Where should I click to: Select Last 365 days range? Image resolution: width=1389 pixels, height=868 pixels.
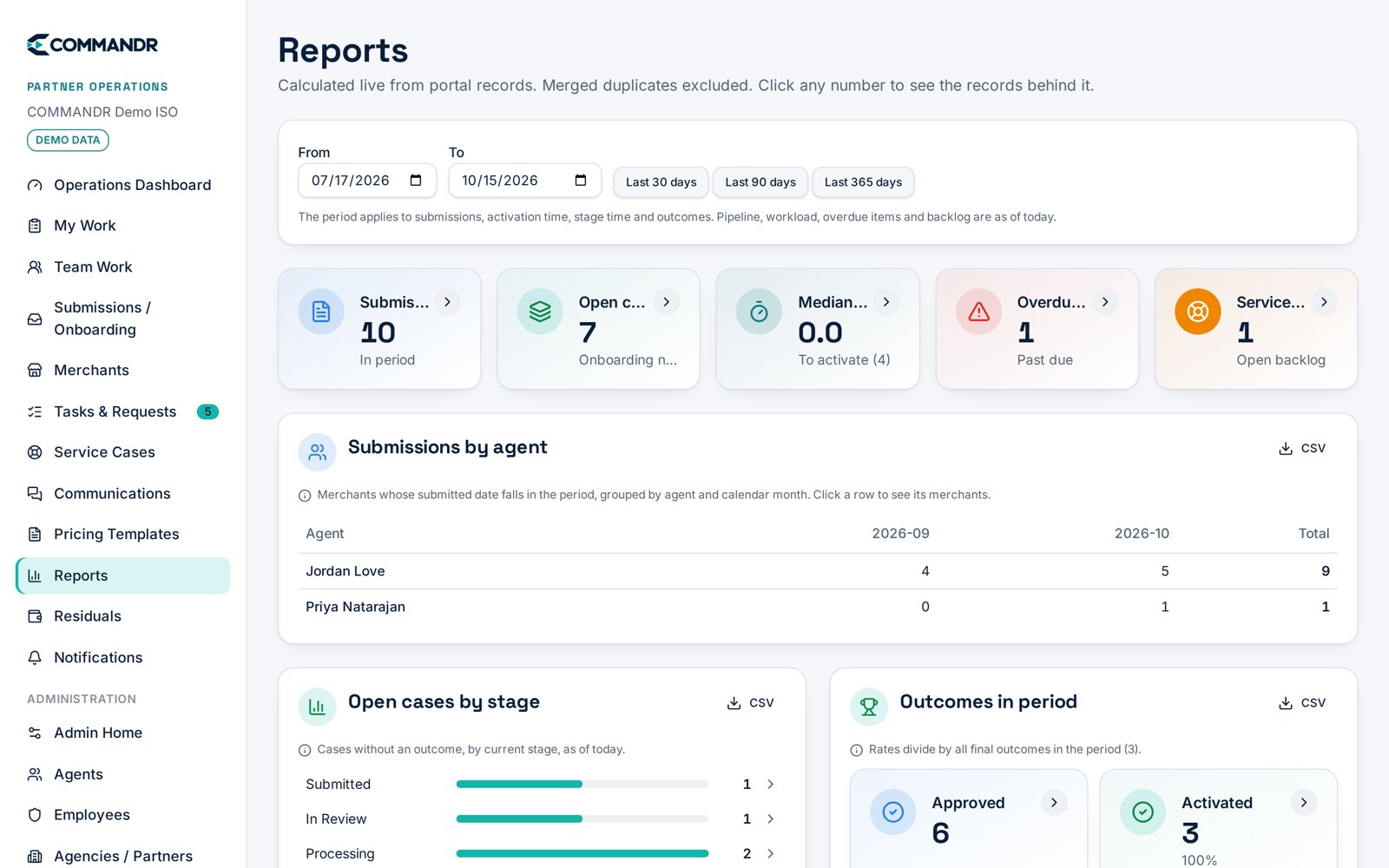pyautogui.click(x=863, y=182)
